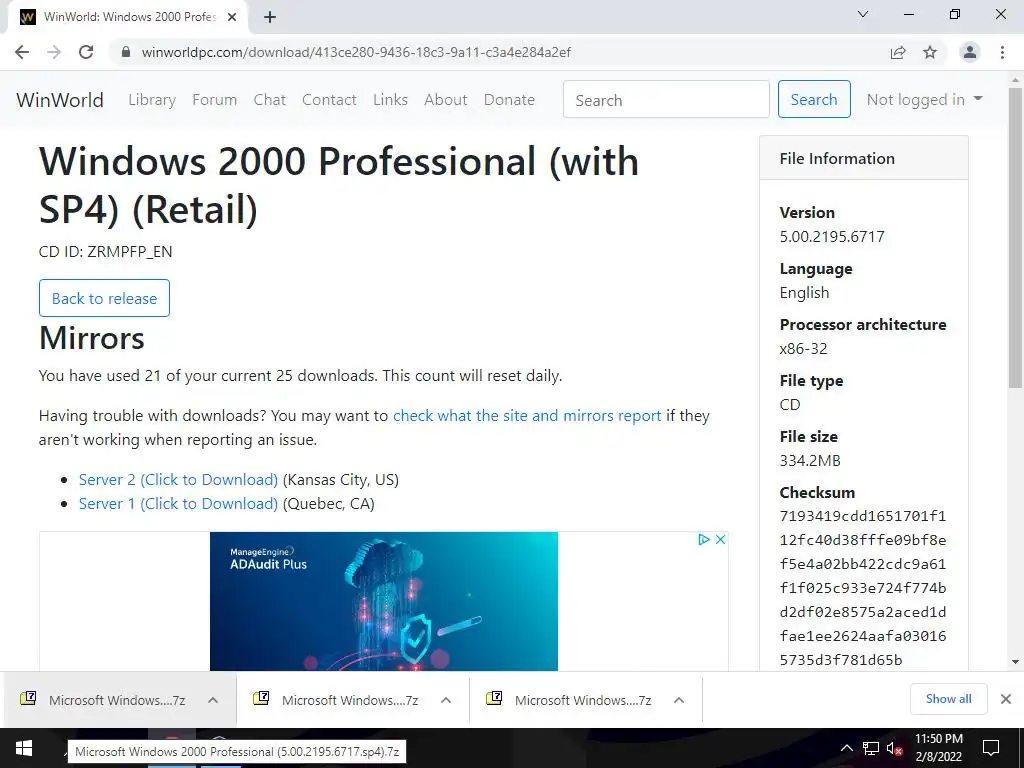Go back to previous page arrow
Image resolution: width=1024 pixels, height=768 pixels.
tap(22, 52)
